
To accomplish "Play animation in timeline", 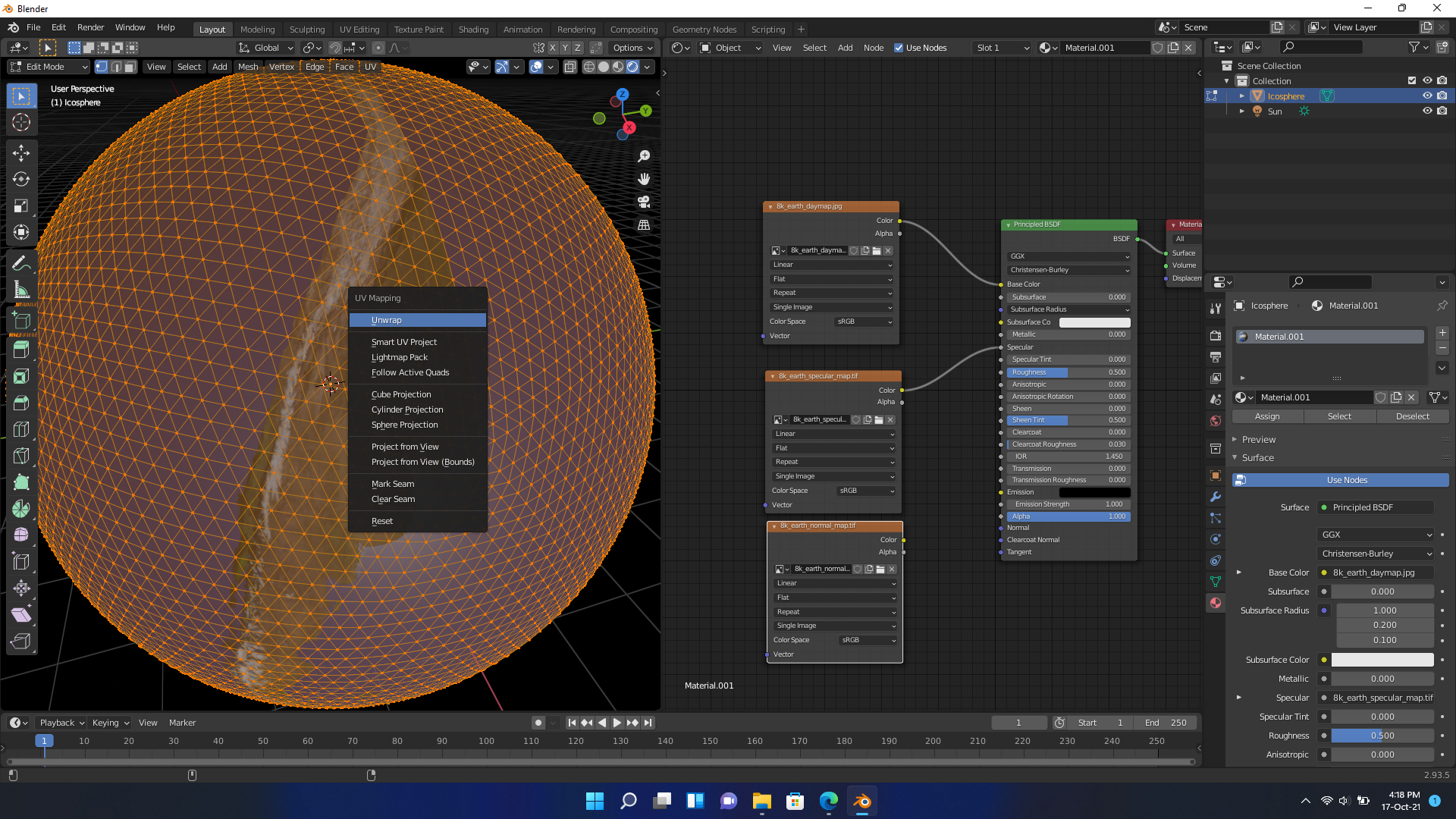I will tap(617, 723).
